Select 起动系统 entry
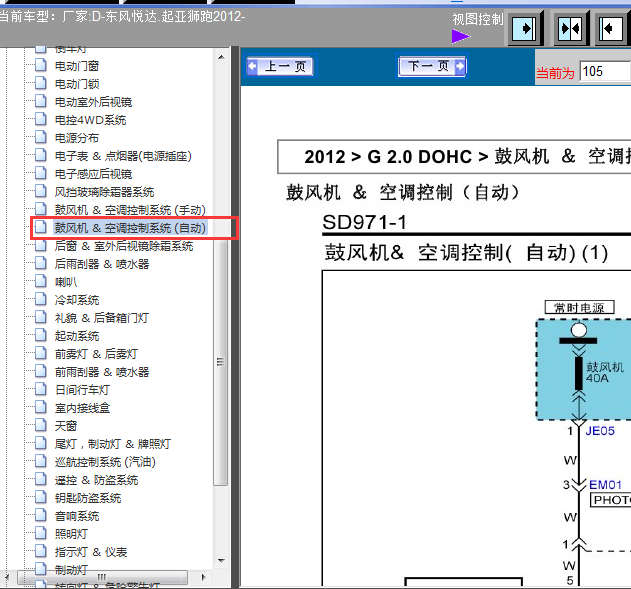Viewport: 631px width, 589px height. pyautogui.click(x=77, y=336)
